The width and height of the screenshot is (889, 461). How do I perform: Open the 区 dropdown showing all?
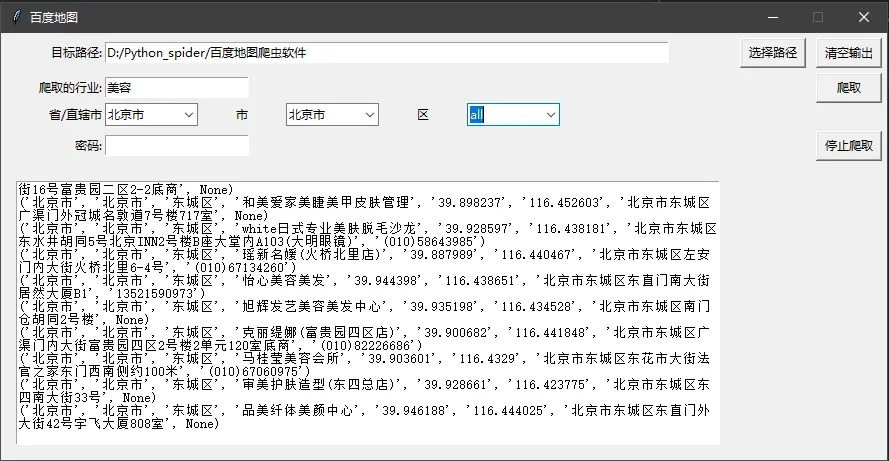pyautogui.click(x=513, y=115)
